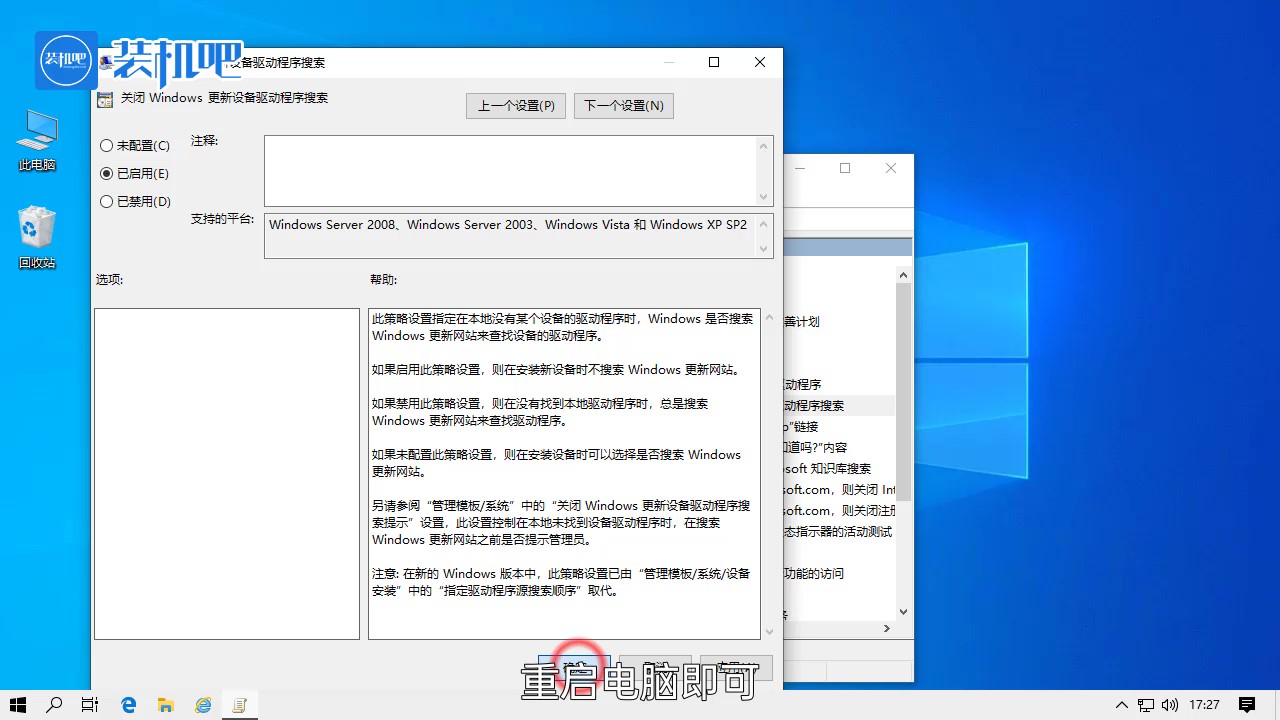The width and height of the screenshot is (1280, 720).
Task: Open Task View from the taskbar
Action: tap(90, 705)
